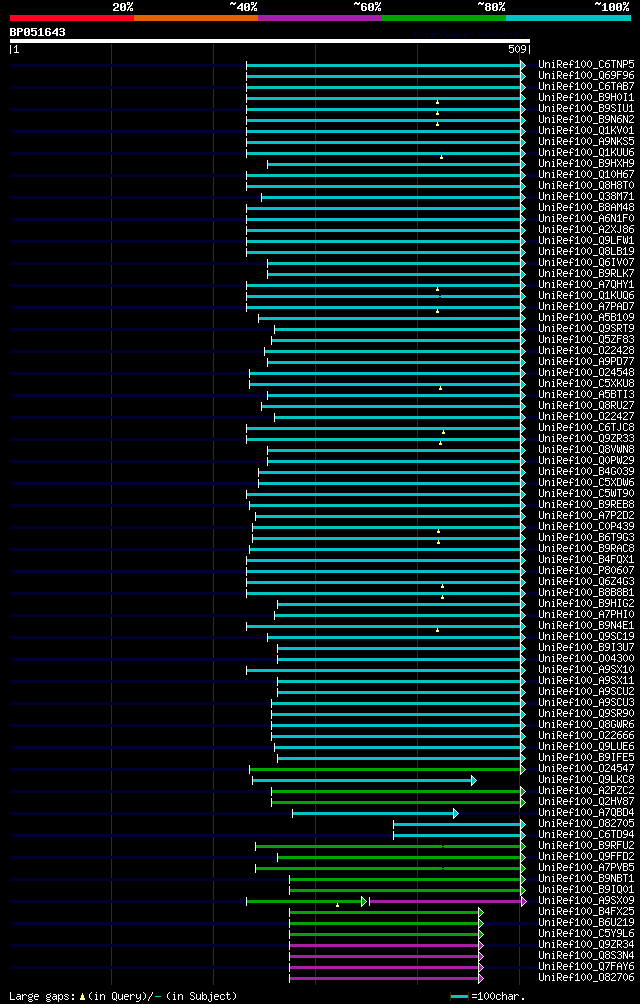Open the UniRef100_B9N4E1 hit link
Screen dimensions: 640x1004
[586, 626]
